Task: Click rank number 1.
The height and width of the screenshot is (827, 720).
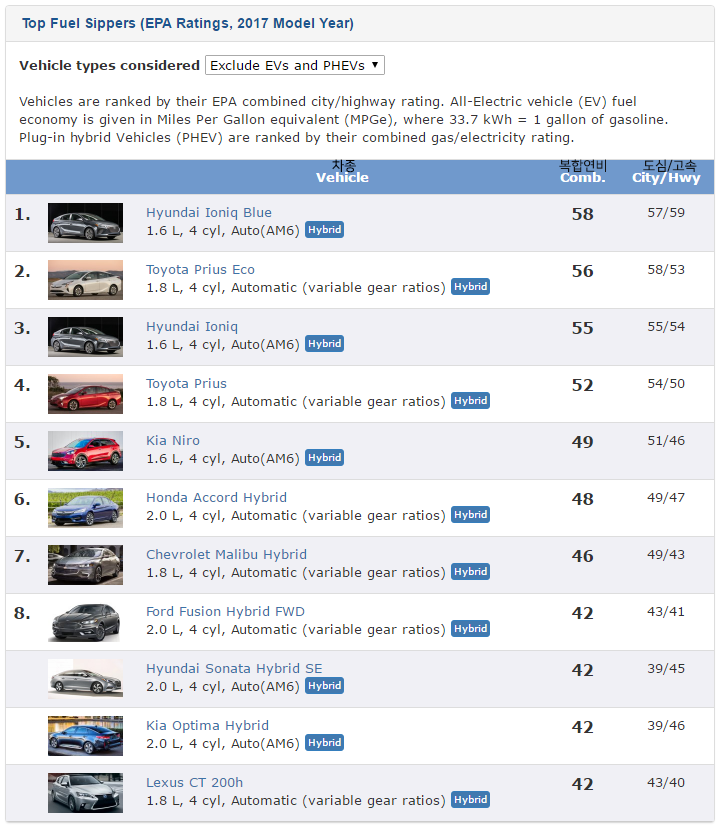Action: pyautogui.click(x=22, y=214)
